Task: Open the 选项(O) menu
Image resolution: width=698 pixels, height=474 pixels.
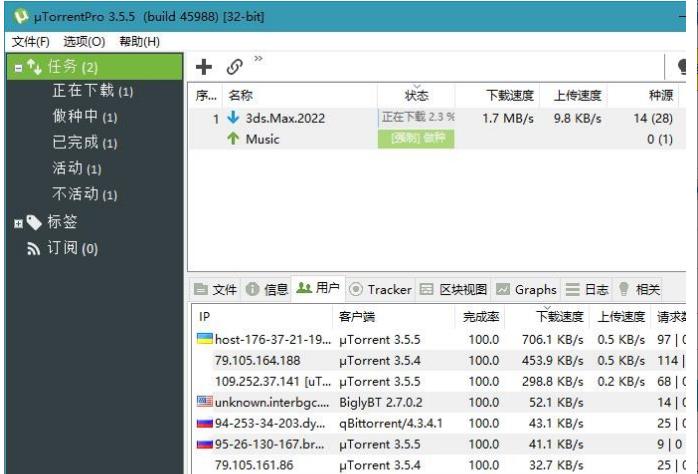Action: [x=84, y=42]
